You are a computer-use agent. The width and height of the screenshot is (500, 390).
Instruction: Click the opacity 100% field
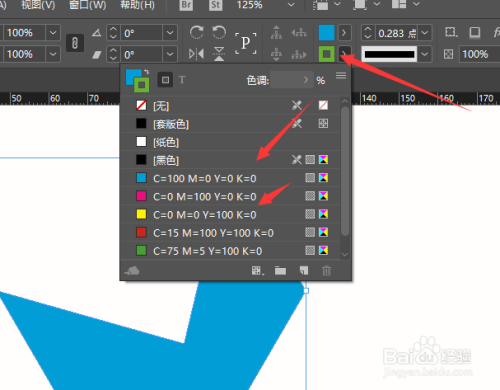click(479, 54)
